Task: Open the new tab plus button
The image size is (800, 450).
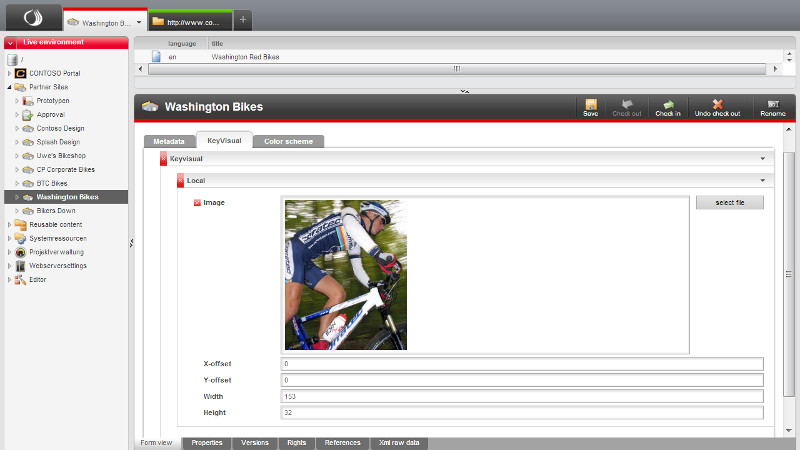Action: click(243, 20)
